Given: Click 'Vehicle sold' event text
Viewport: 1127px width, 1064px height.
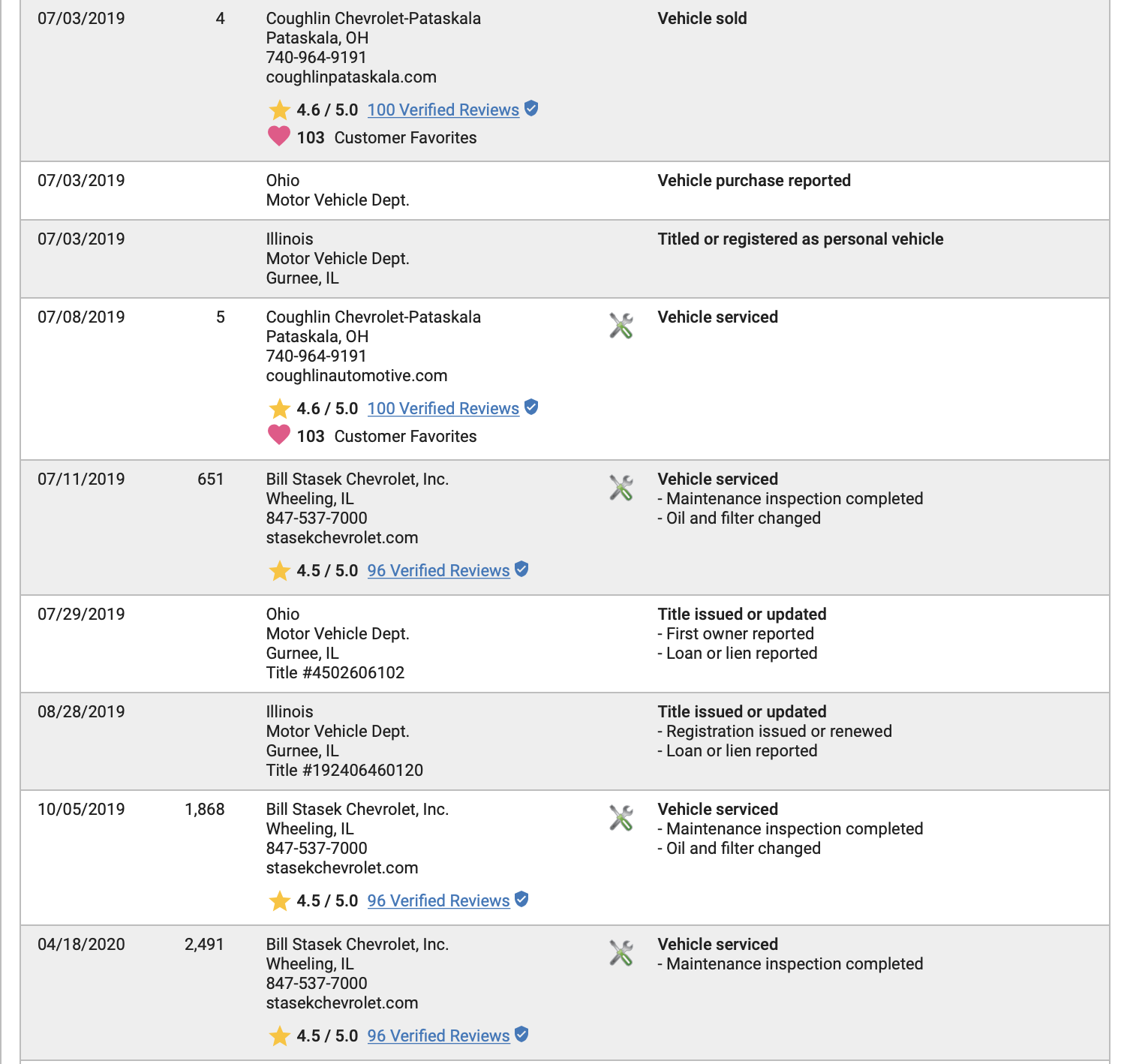Looking at the screenshot, I should 702,19.
